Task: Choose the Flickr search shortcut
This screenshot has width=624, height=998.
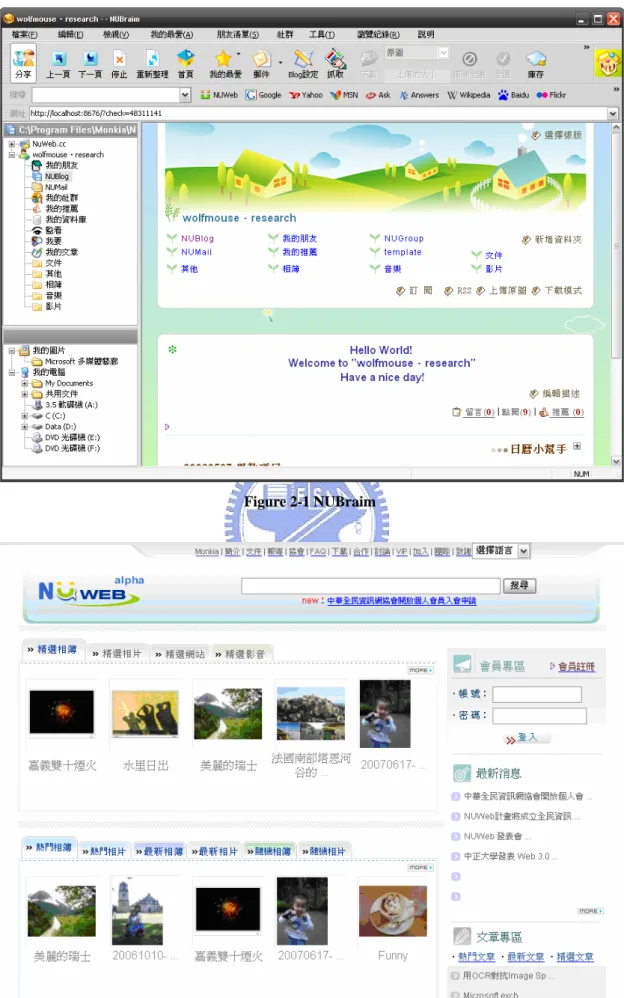Action: (x=551, y=95)
